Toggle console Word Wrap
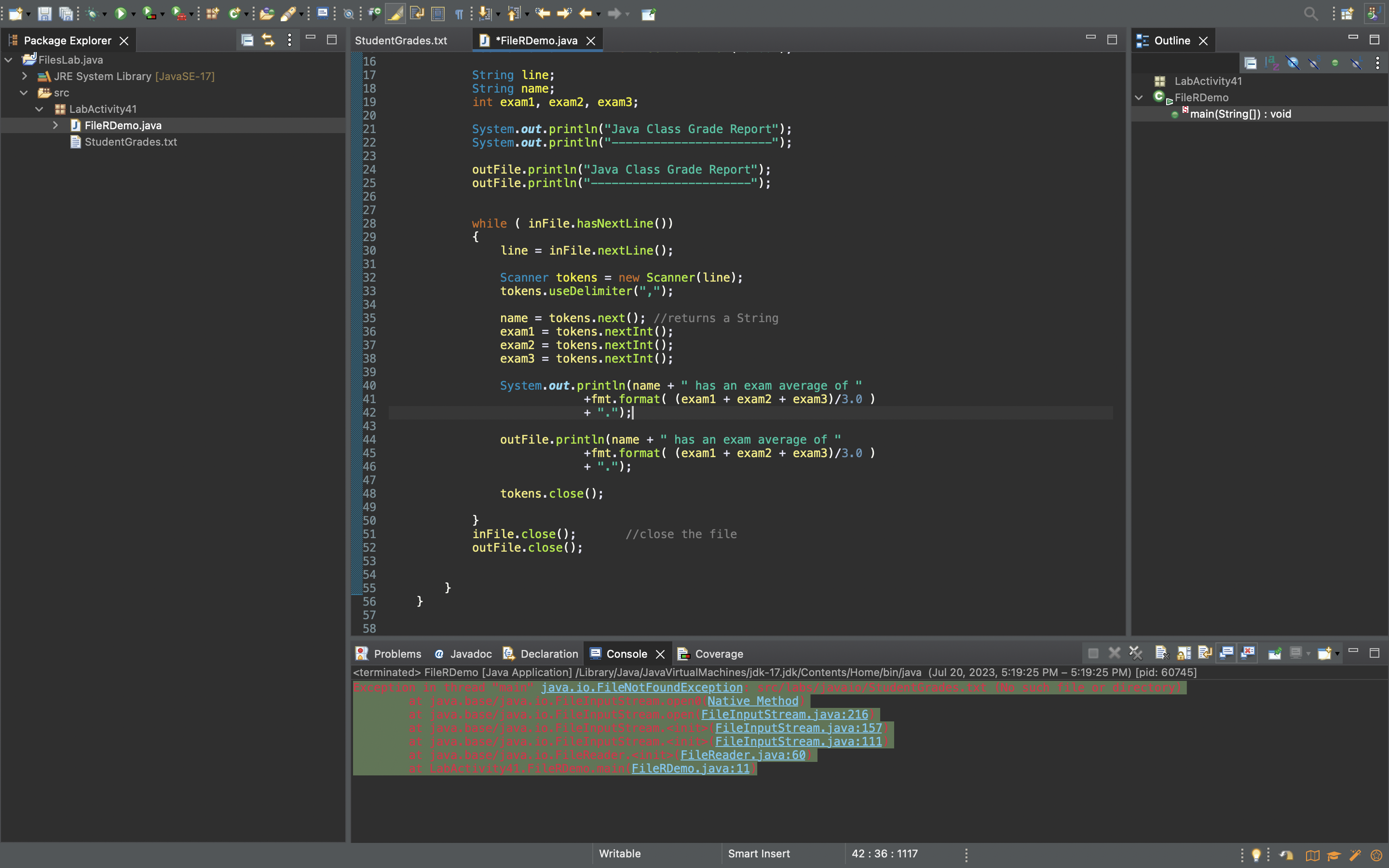 [x=1205, y=653]
